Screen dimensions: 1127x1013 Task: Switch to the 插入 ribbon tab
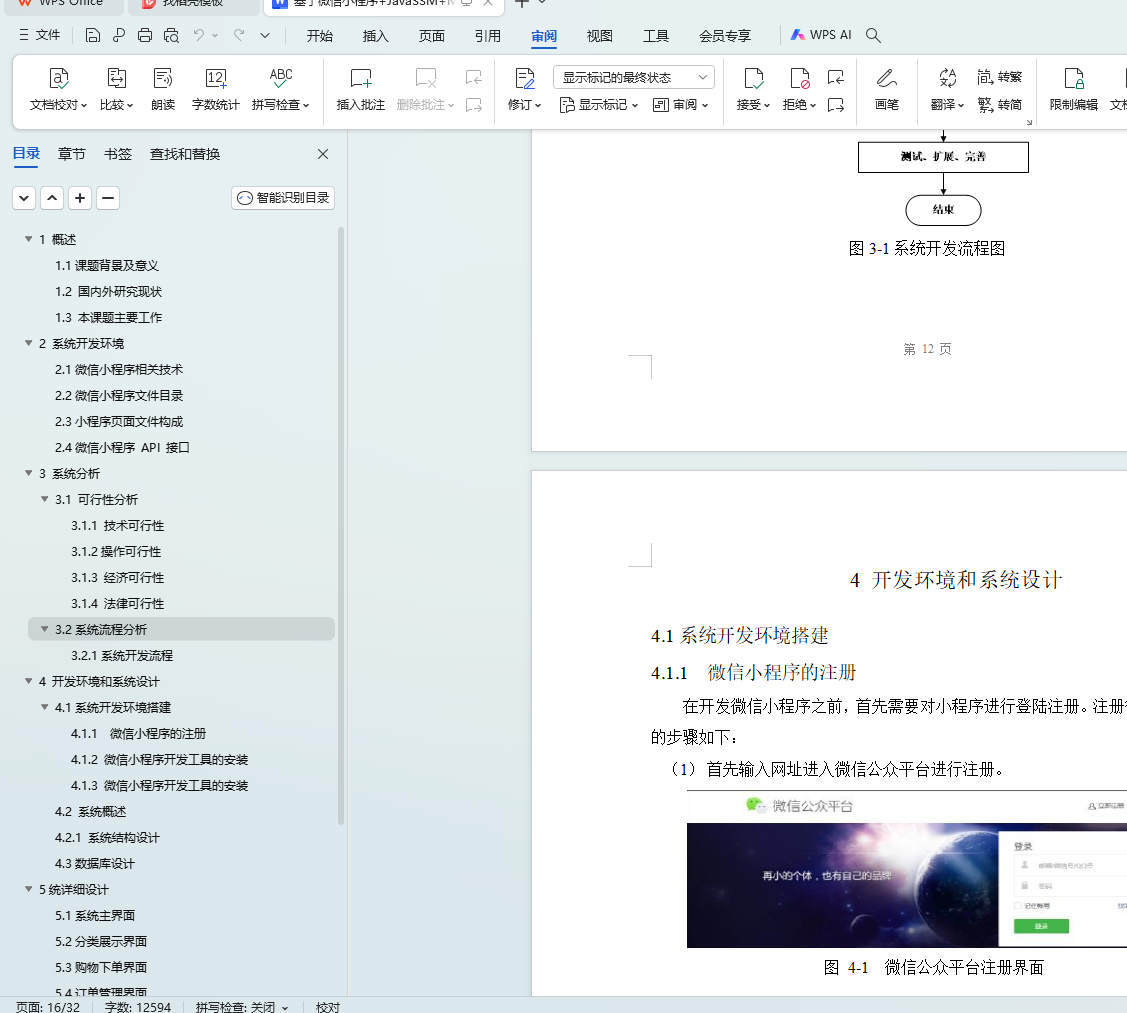pyautogui.click(x=375, y=36)
